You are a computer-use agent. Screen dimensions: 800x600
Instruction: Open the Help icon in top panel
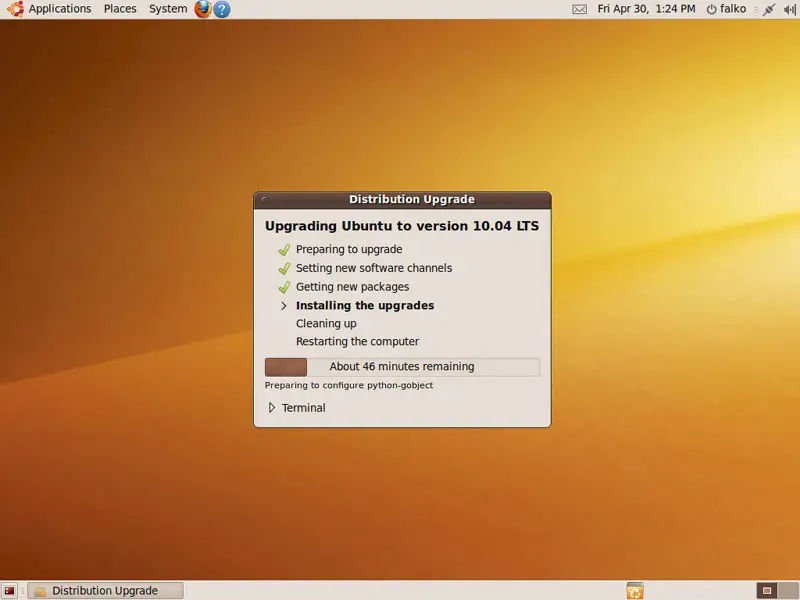[221, 9]
